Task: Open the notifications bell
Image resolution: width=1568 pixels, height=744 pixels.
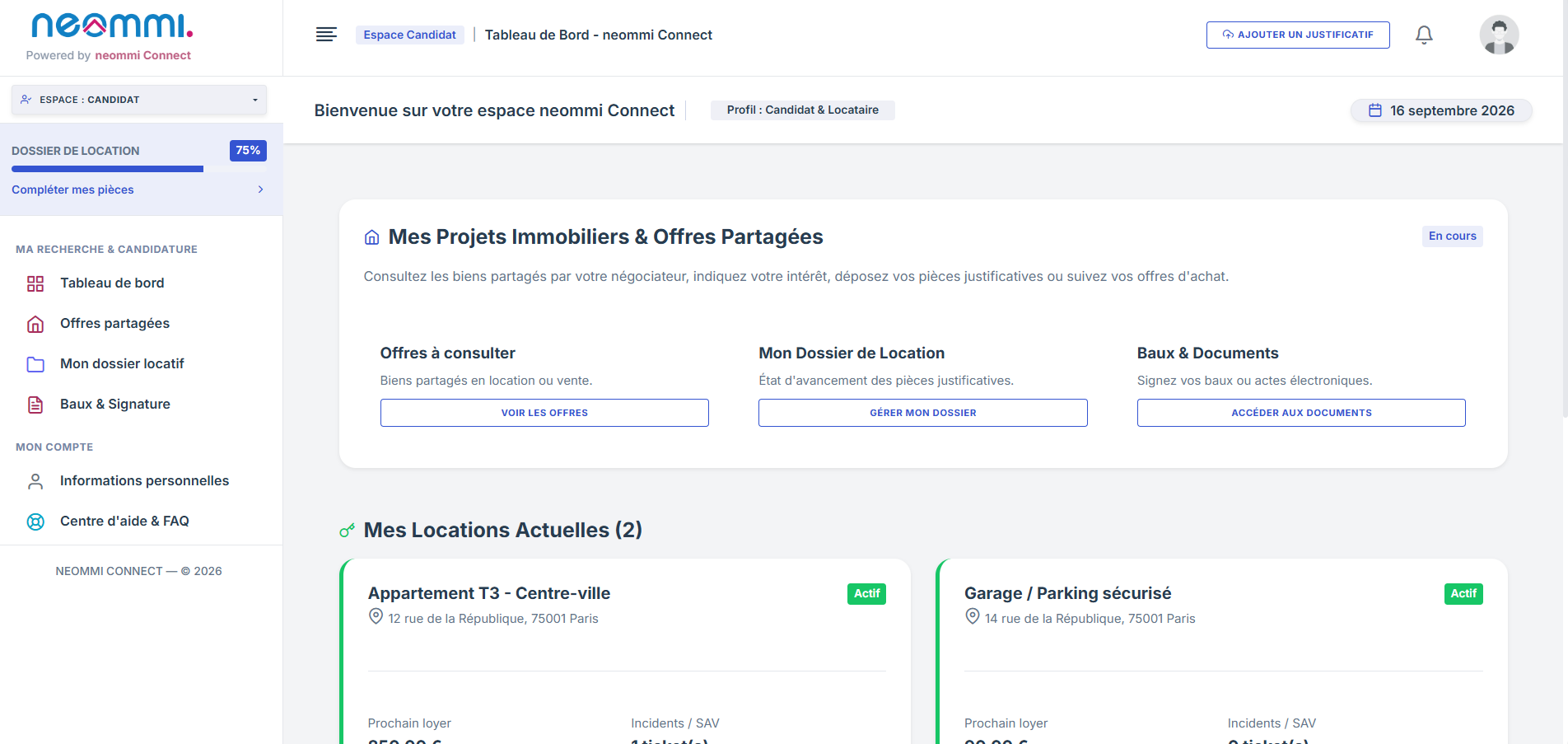Action: click(x=1424, y=35)
